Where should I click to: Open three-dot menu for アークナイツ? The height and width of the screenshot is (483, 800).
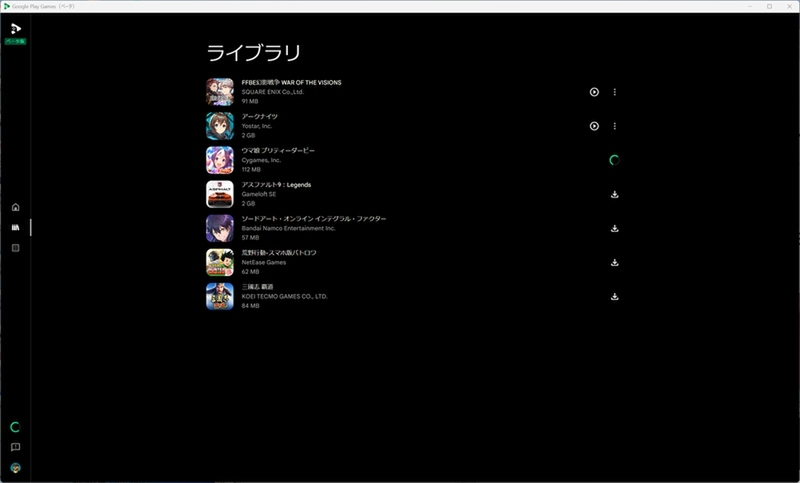pyautogui.click(x=615, y=126)
